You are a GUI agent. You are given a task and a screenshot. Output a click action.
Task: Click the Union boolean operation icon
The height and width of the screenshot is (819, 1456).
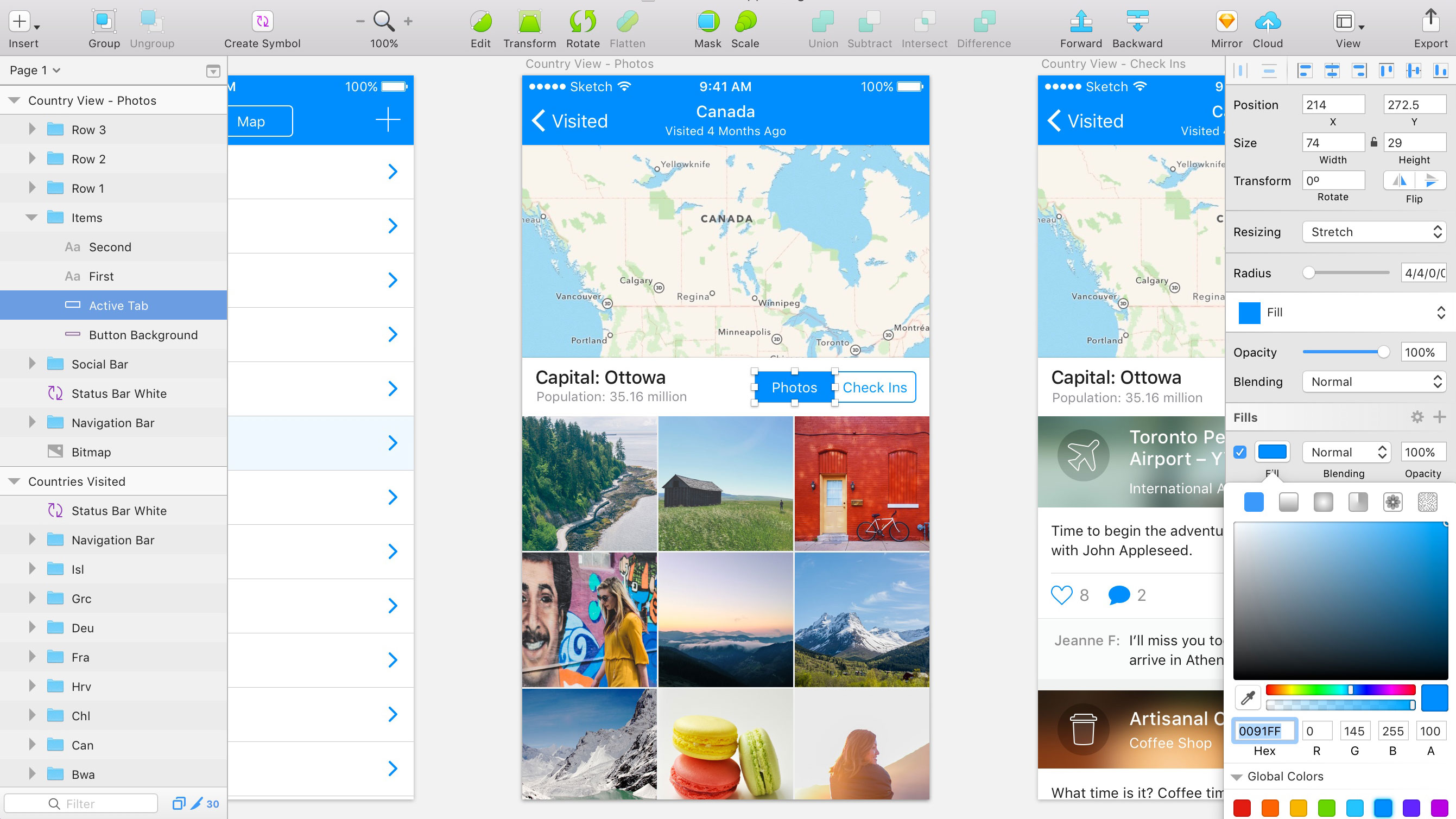point(821,22)
